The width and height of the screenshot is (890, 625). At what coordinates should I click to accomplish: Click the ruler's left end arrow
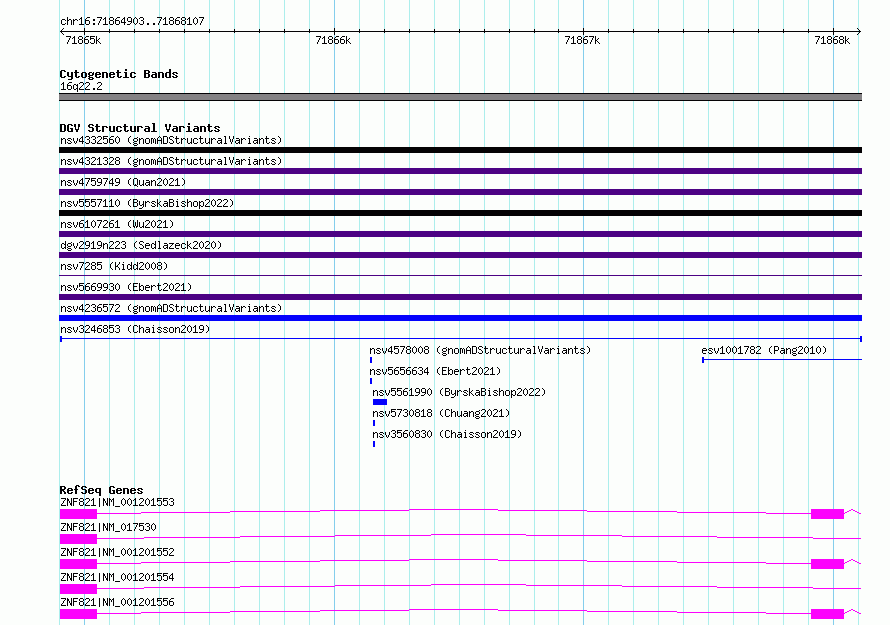pyautogui.click(x=62, y=32)
